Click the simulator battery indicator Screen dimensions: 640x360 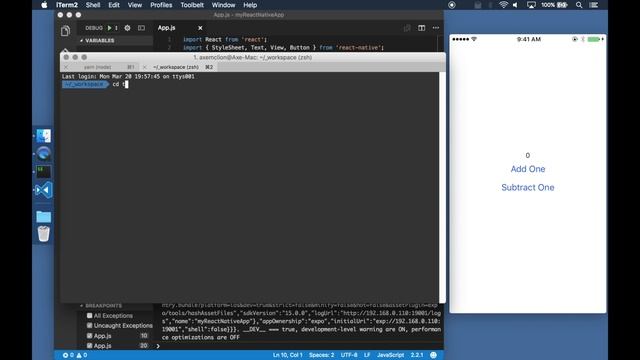[595, 39]
